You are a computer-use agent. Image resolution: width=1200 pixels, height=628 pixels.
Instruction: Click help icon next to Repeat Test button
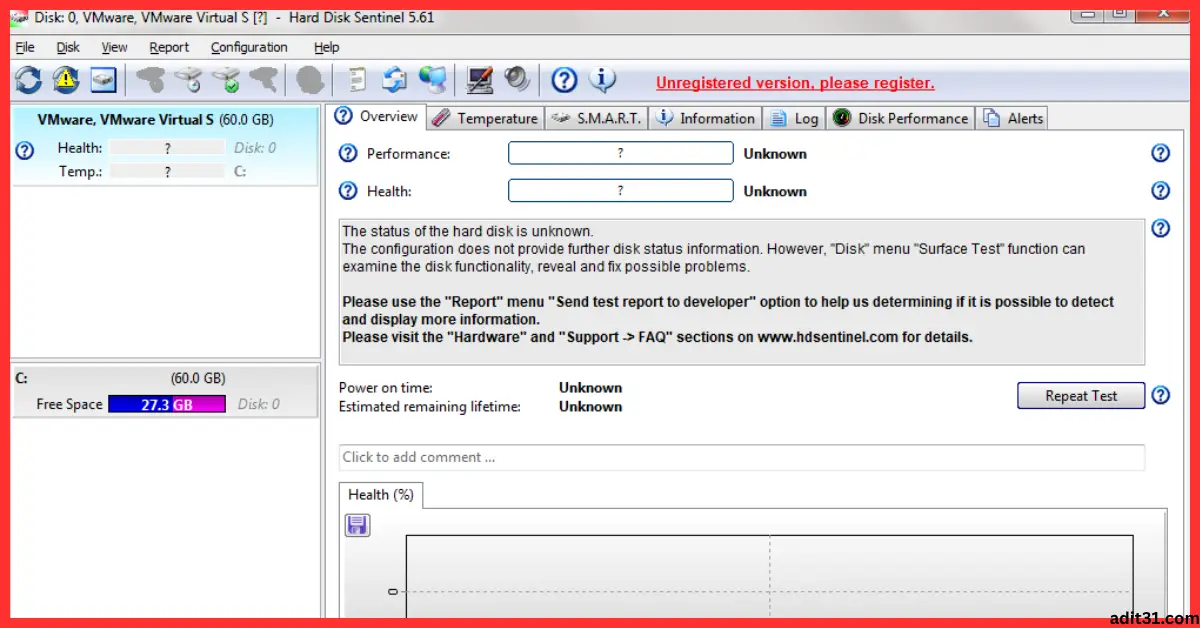tap(1160, 395)
